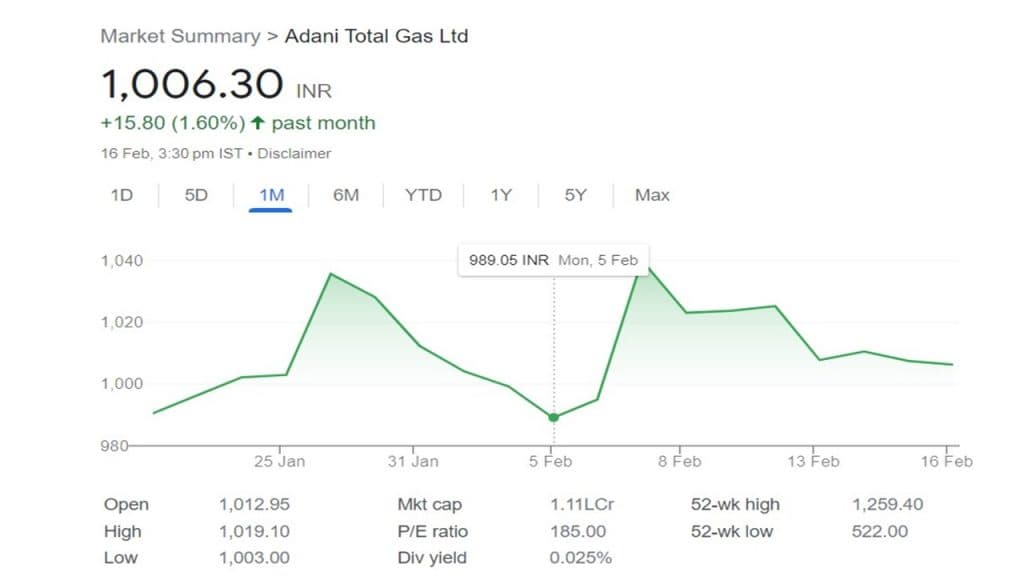Click the green data point at 5 Feb

(554, 417)
